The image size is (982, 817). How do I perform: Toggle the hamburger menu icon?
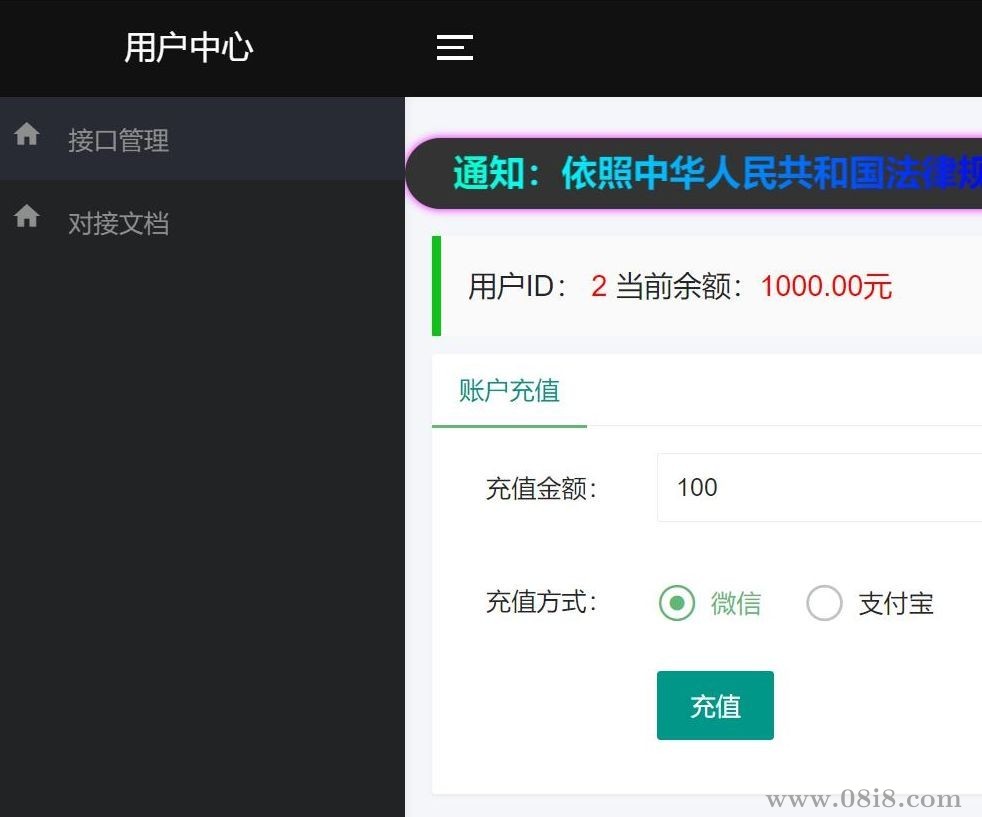455,48
